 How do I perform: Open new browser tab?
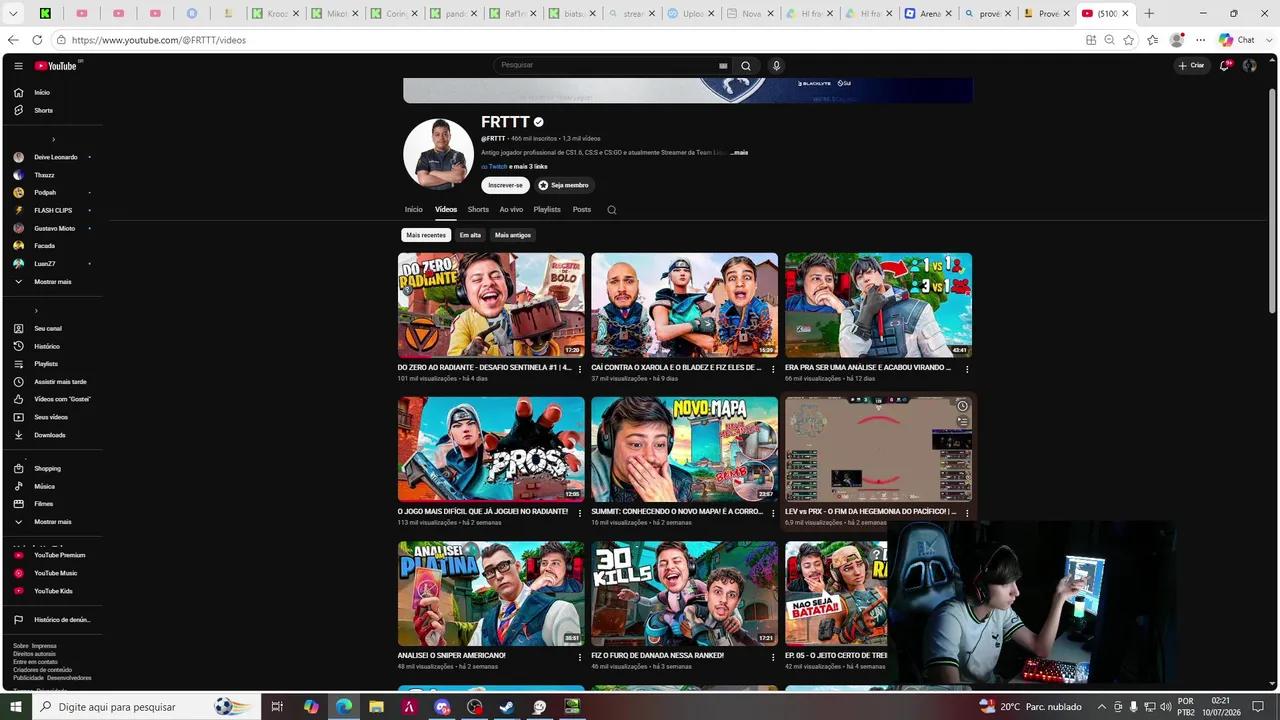tap(1149, 14)
